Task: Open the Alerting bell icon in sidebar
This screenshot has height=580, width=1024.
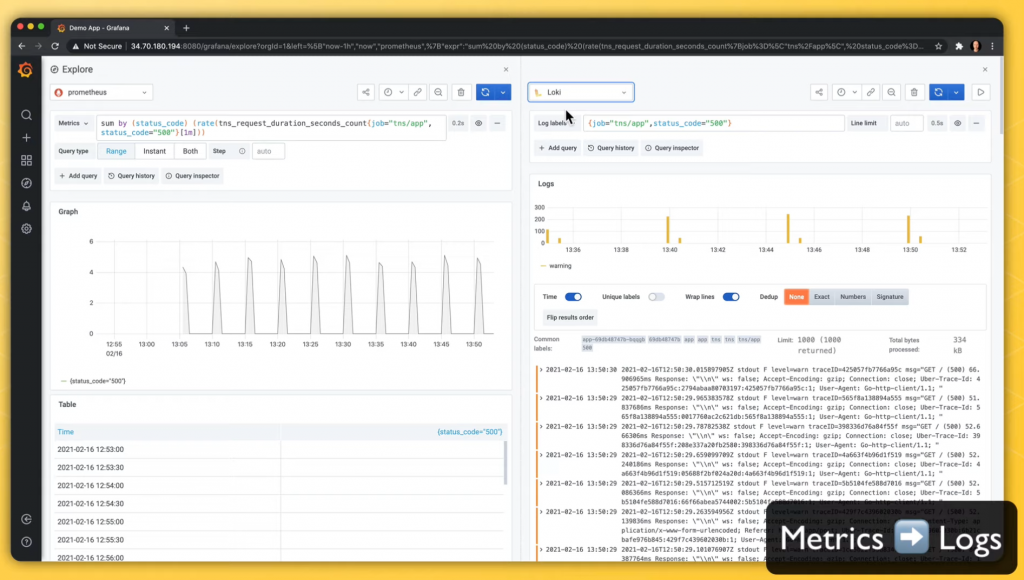Action: pyautogui.click(x=26, y=206)
